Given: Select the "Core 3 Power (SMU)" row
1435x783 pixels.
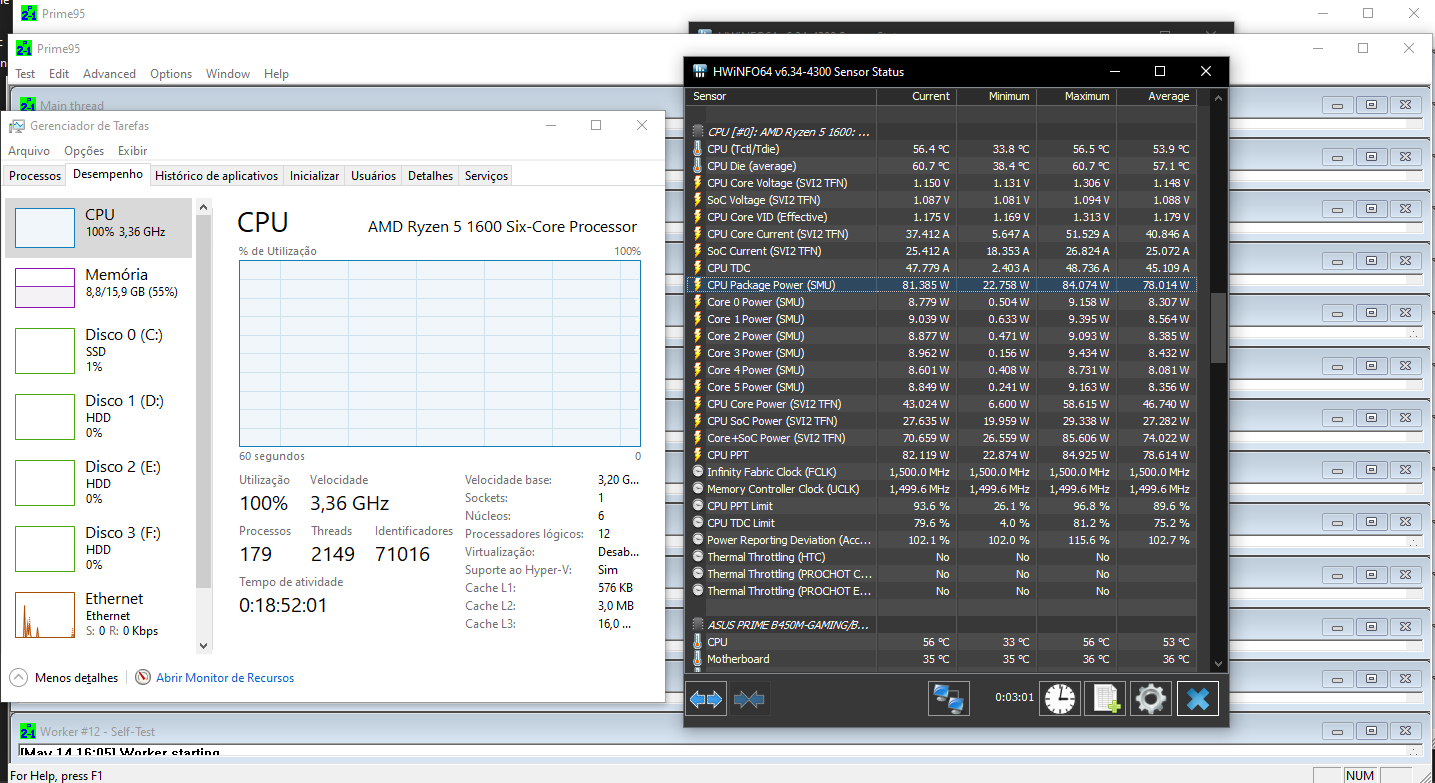Looking at the screenshot, I should 941,353.
